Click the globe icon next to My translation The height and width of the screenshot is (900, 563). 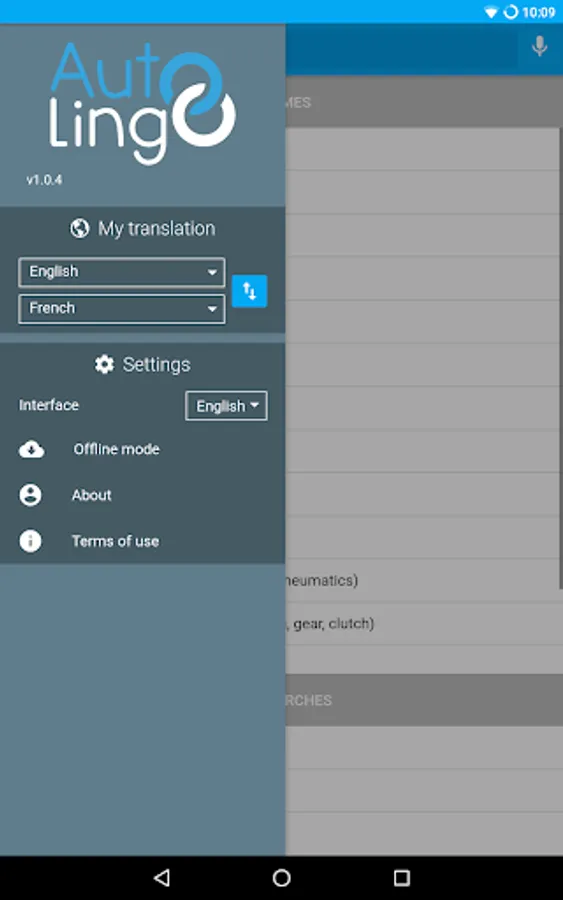click(x=80, y=228)
